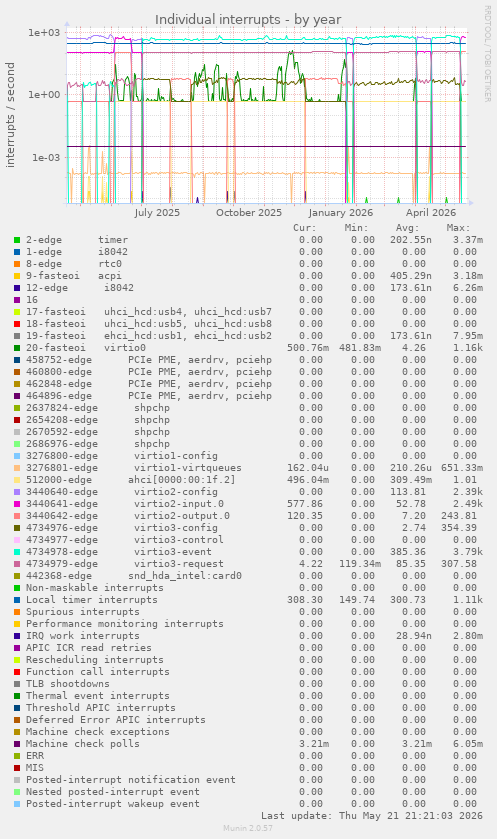The width and height of the screenshot is (497, 839).
Task: Click the swatch beside Local timer interrupts
Action: [17, 600]
